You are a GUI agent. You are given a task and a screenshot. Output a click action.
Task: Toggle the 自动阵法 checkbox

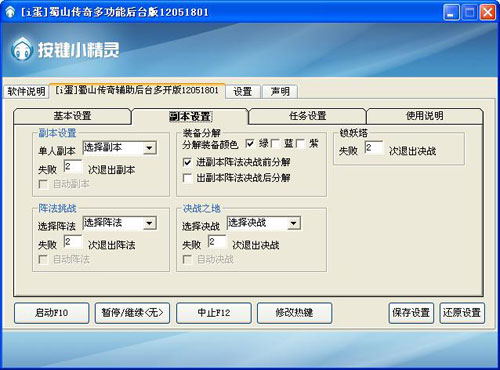coord(43,259)
